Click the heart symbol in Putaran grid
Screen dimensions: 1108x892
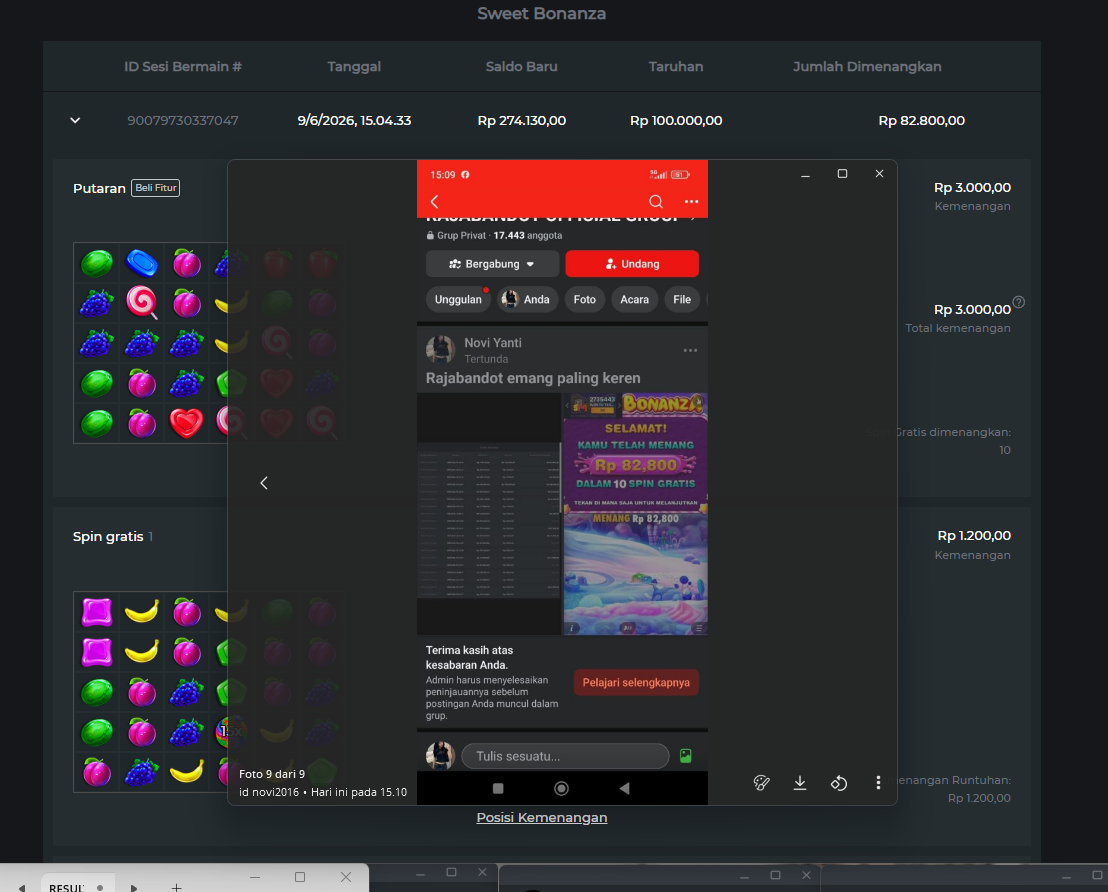pyautogui.click(x=187, y=423)
